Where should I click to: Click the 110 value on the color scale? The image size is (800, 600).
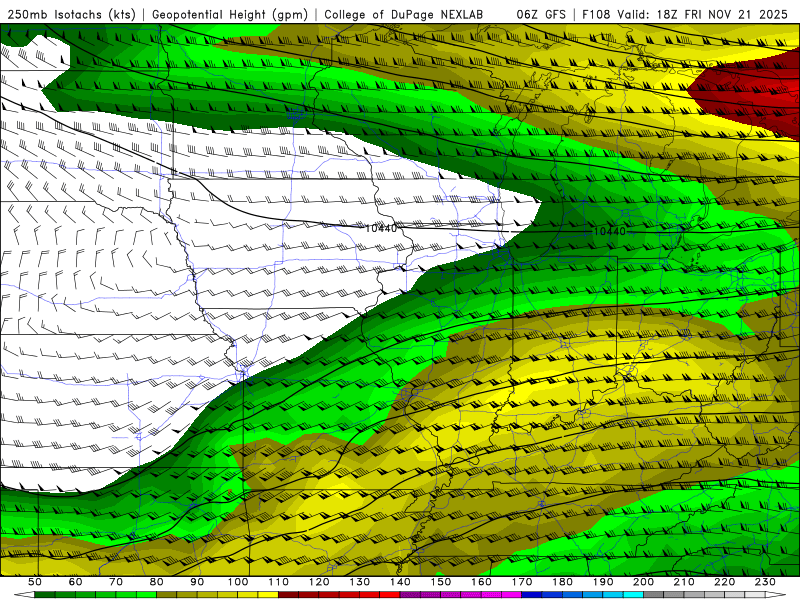(279, 582)
